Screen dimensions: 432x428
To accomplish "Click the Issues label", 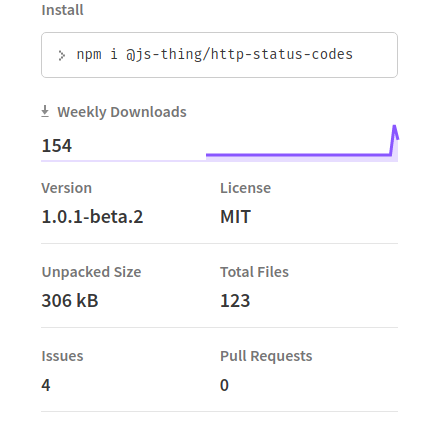I will tap(62, 356).
